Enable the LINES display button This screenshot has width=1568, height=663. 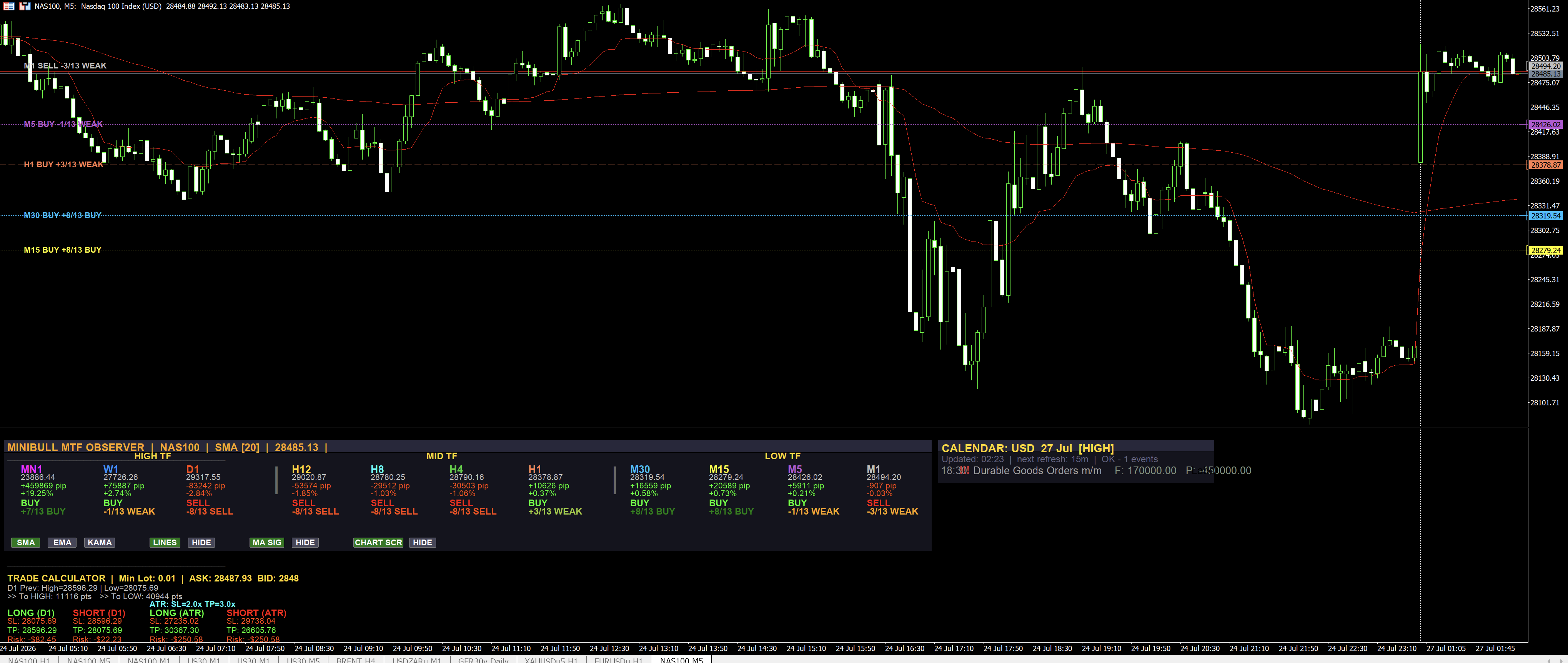[x=165, y=543]
